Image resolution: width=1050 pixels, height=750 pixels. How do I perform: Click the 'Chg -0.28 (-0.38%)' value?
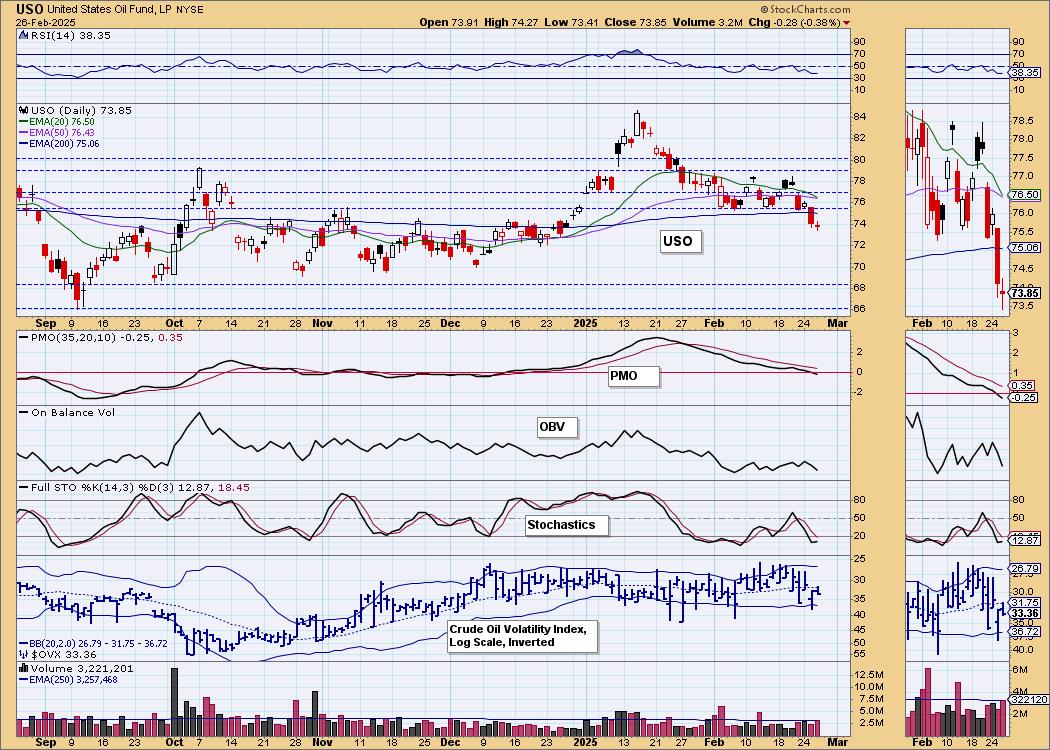coord(794,22)
